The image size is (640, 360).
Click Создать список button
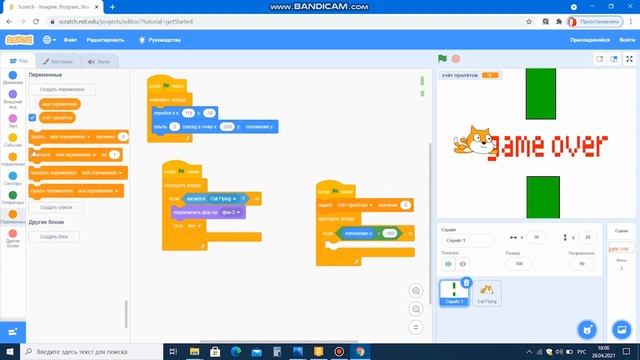point(56,207)
